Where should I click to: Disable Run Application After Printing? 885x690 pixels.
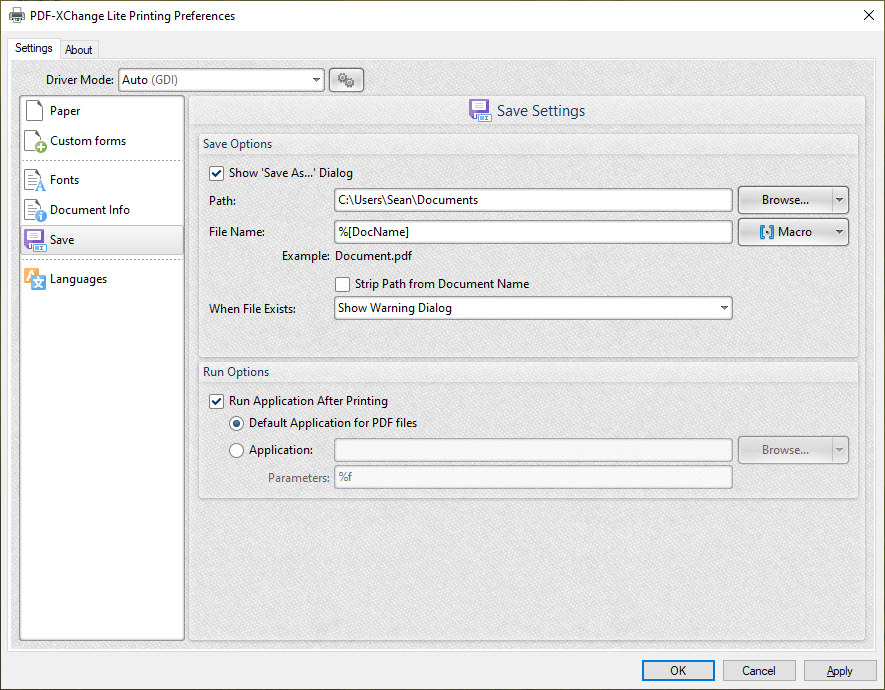click(x=217, y=401)
